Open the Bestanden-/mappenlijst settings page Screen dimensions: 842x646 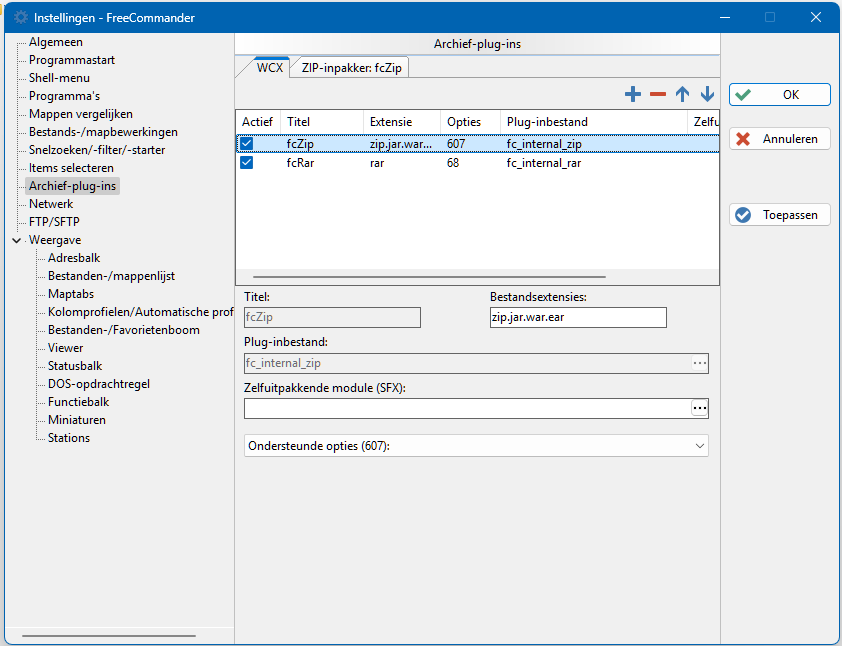pyautogui.click(x=111, y=276)
